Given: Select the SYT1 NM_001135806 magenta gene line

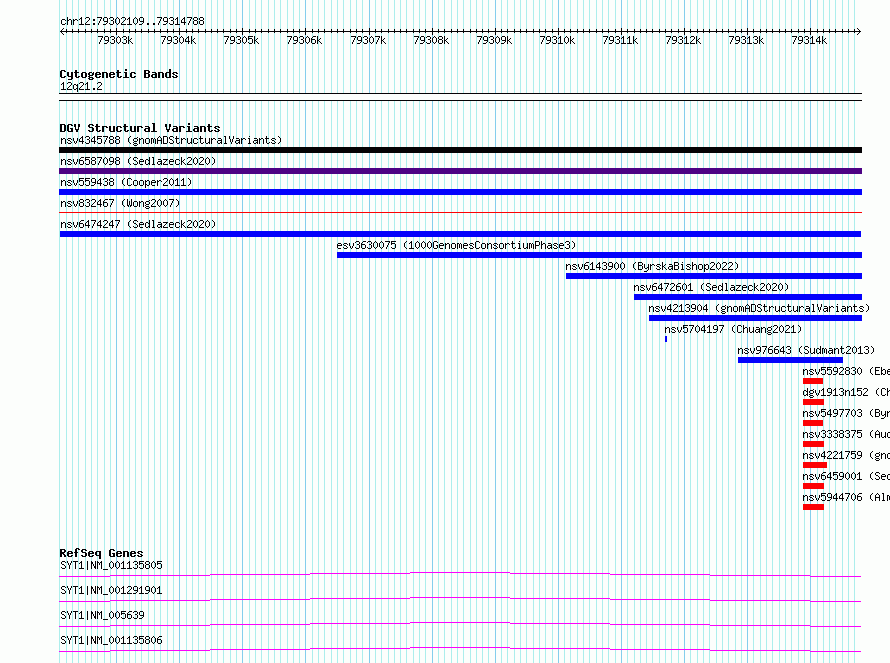Looking at the screenshot, I should point(460,649).
